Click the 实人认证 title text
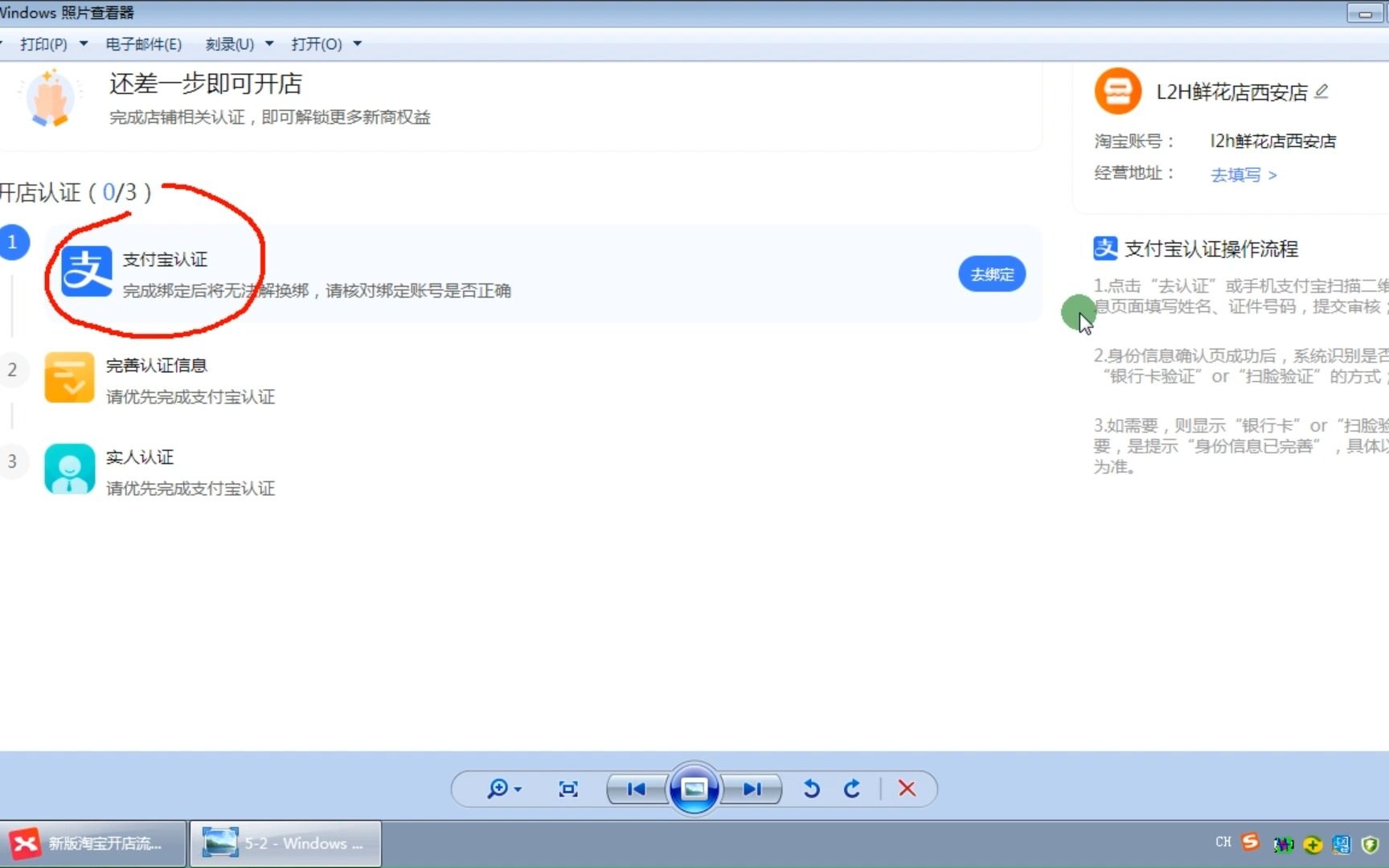The width and height of the screenshot is (1389, 868). (x=140, y=457)
